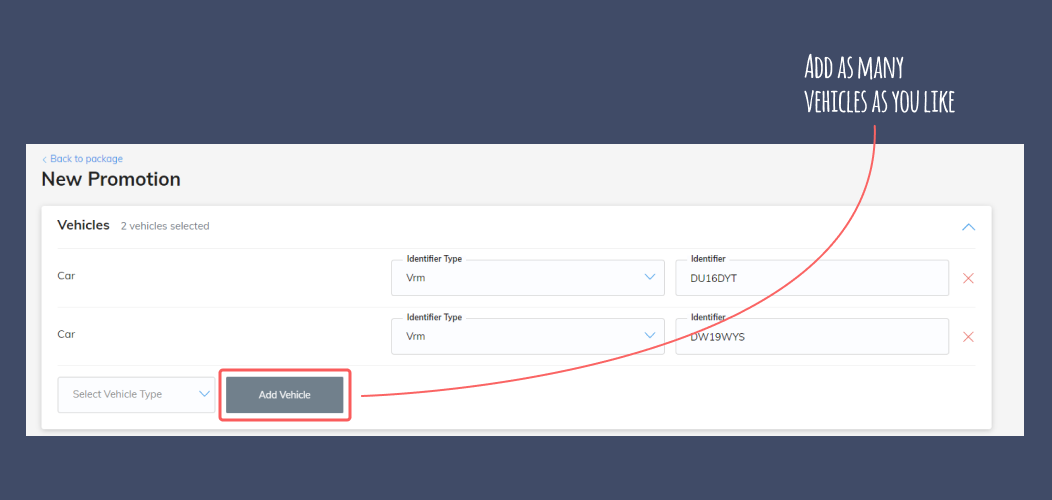Open Identifier Type dropdown for DW19WYS row
Image resolution: width=1052 pixels, height=500 pixels.
528,336
